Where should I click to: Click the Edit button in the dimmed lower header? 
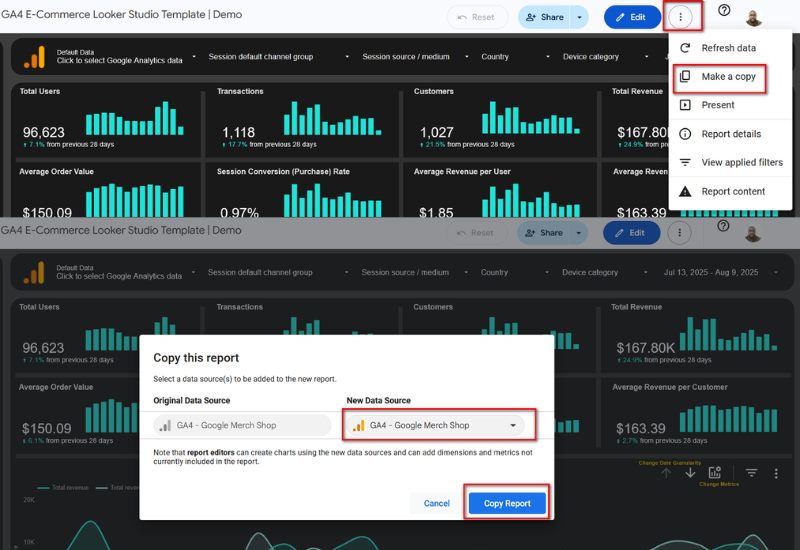632,233
